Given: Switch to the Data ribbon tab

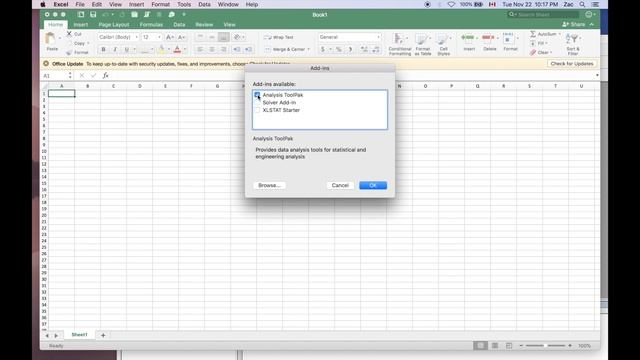Looking at the screenshot, I should coord(179,24).
